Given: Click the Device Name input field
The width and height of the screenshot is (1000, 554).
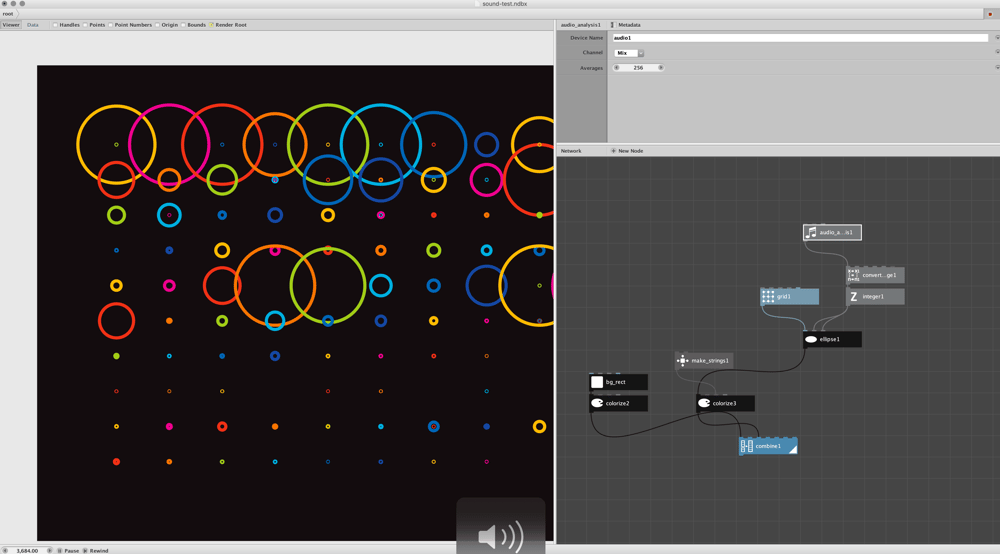Looking at the screenshot, I should [800, 38].
